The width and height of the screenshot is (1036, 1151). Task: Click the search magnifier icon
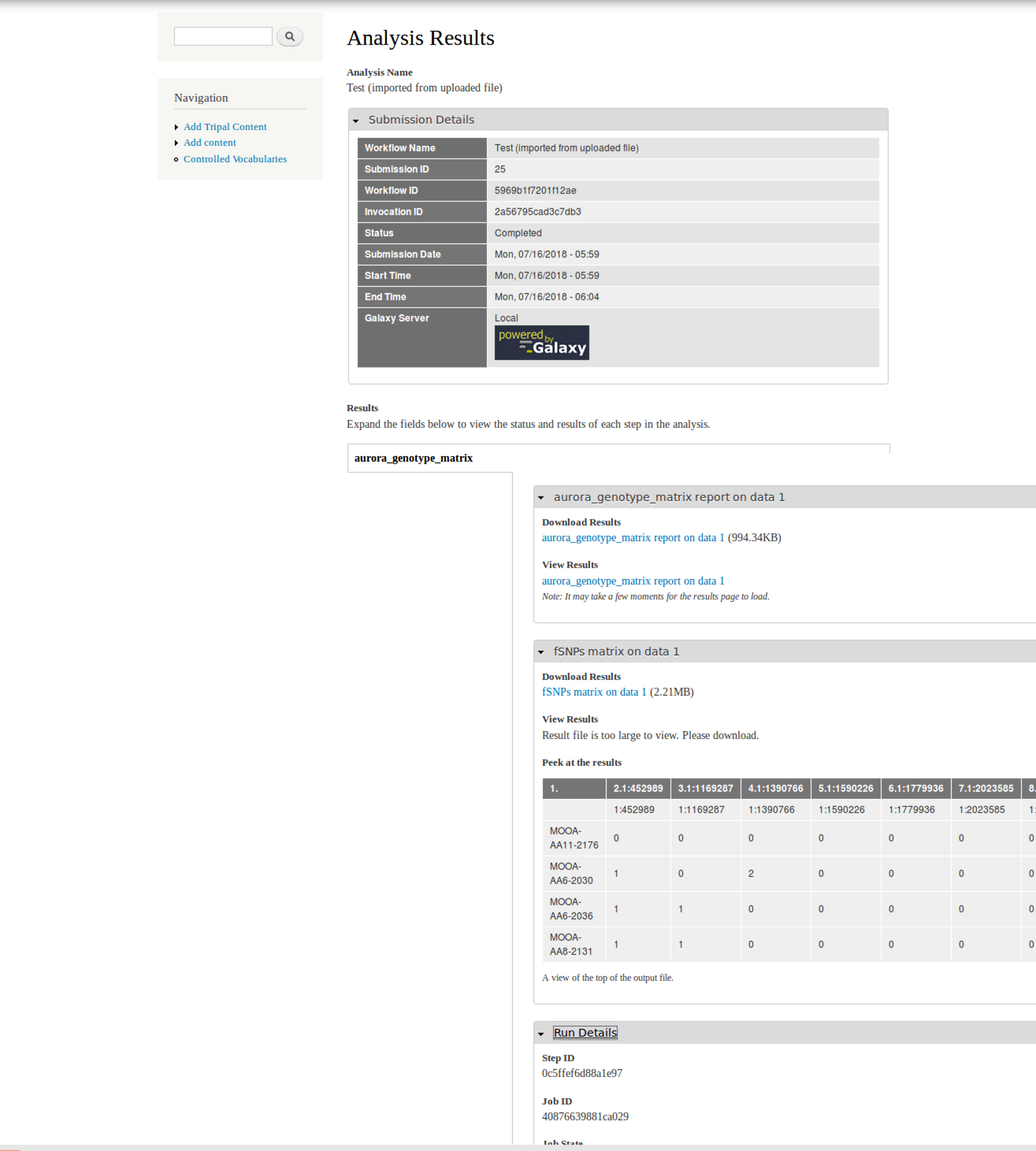click(x=290, y=36)
